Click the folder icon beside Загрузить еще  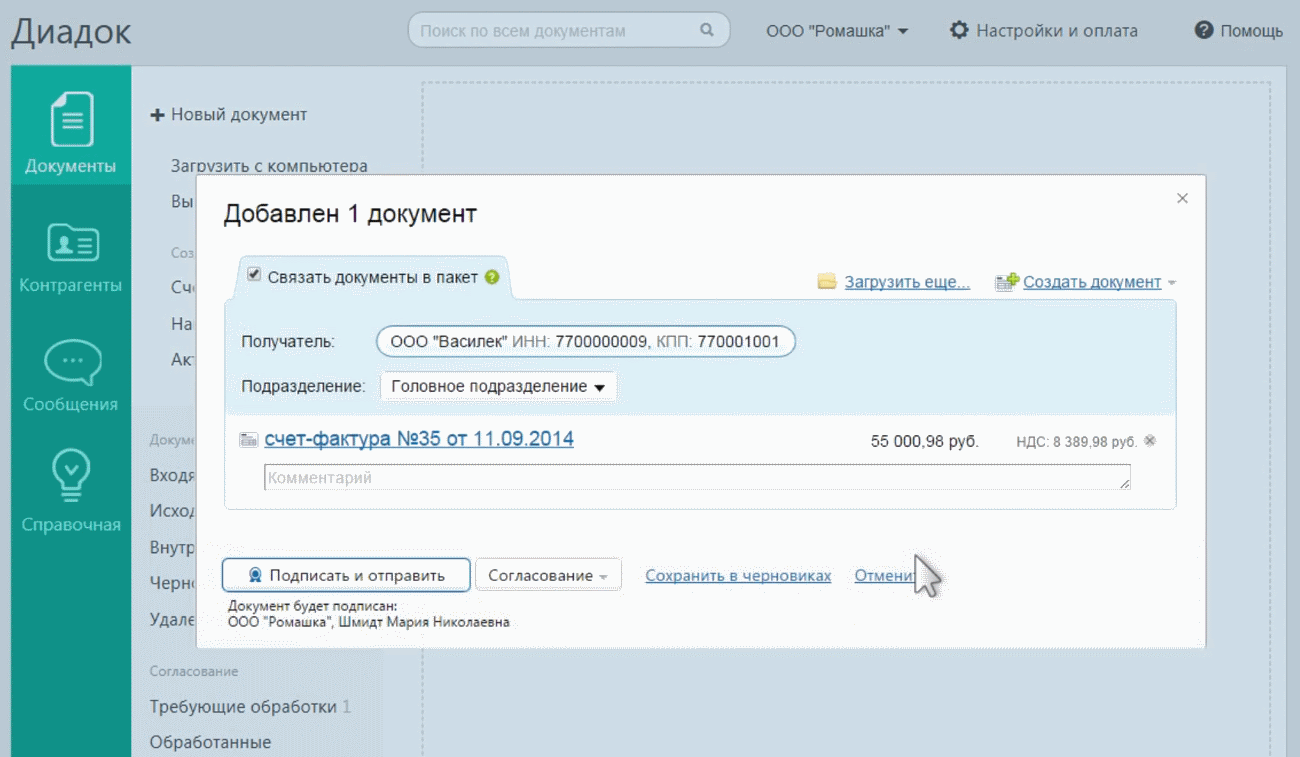(827, 282)
